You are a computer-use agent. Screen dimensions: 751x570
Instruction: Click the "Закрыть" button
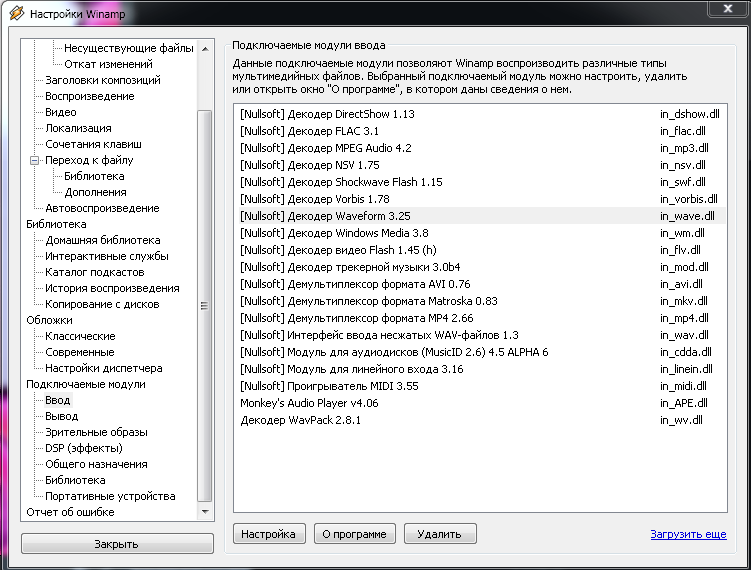coord(117,544)
